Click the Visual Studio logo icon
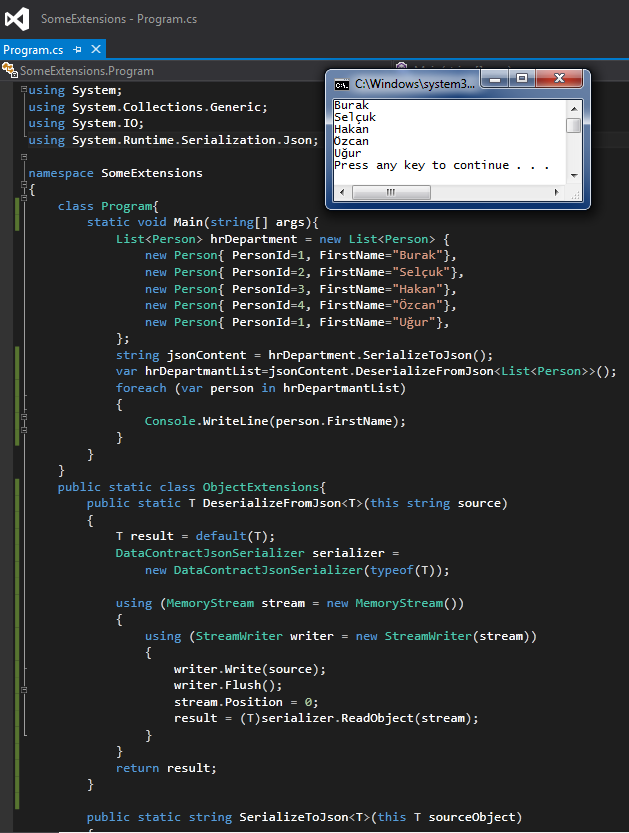The width and height of the screenshot is (629, 833). [17, 19]
